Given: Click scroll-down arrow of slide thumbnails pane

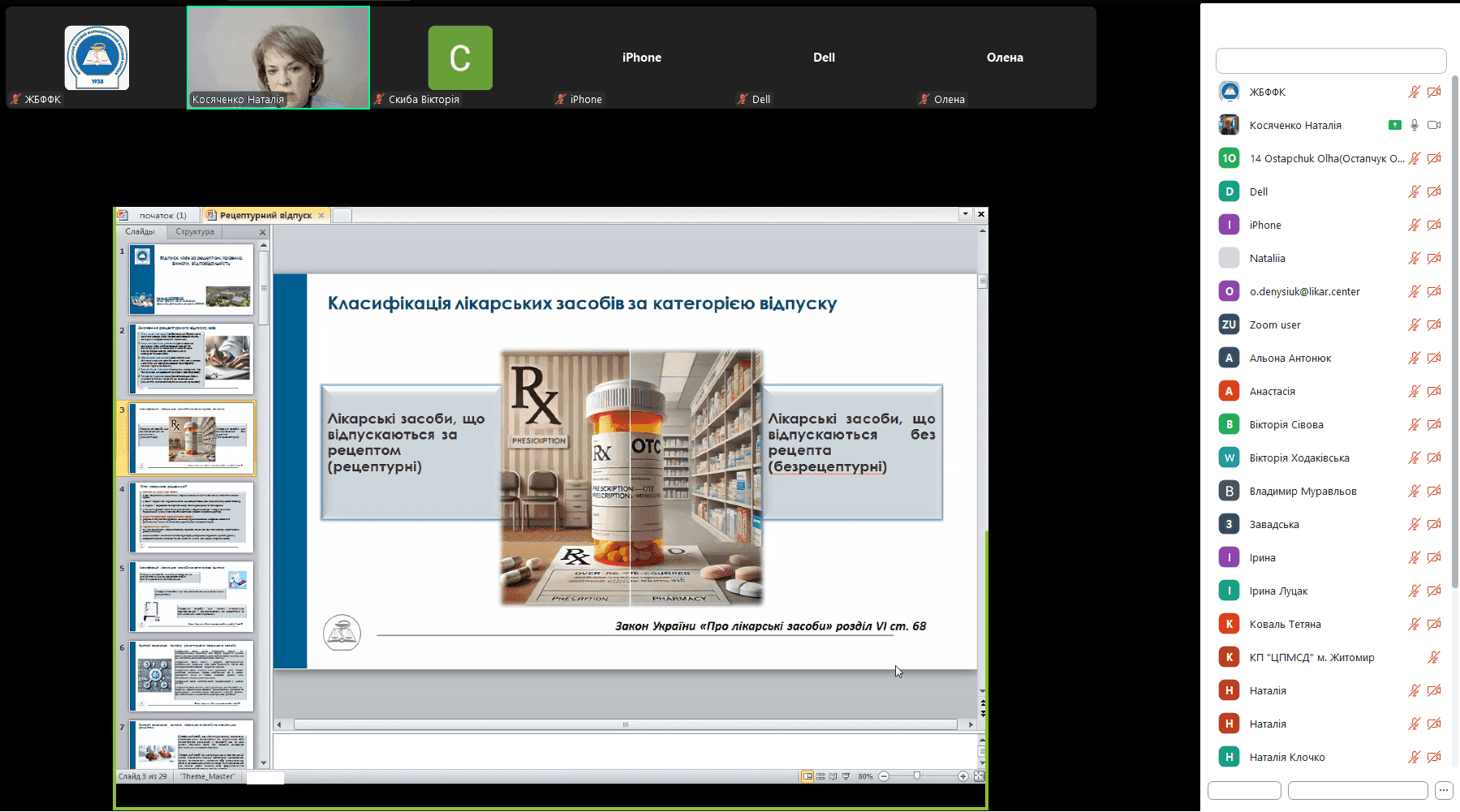Looking at the screenshot, I should [x=264, y=763].
